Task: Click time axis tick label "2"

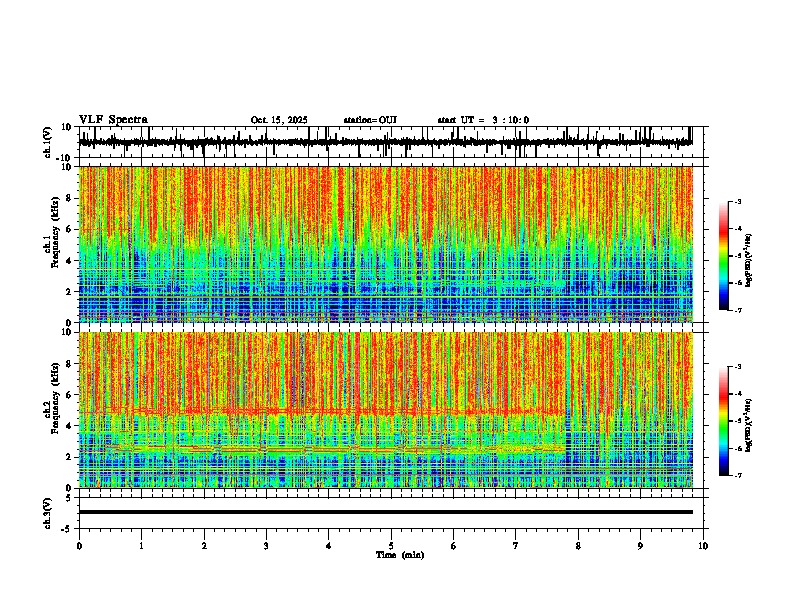Action: (204, 546)
